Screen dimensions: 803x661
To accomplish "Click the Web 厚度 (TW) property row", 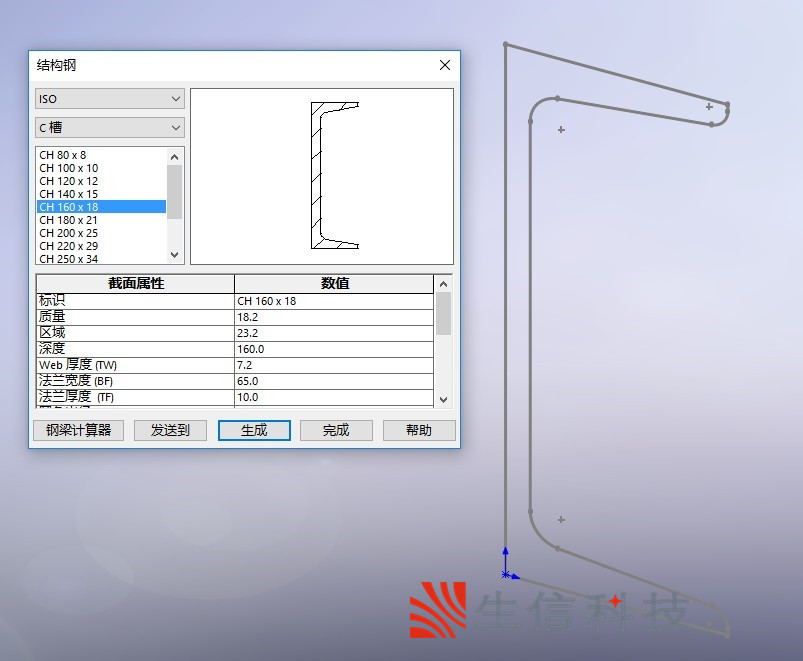I will click(133, 365).
